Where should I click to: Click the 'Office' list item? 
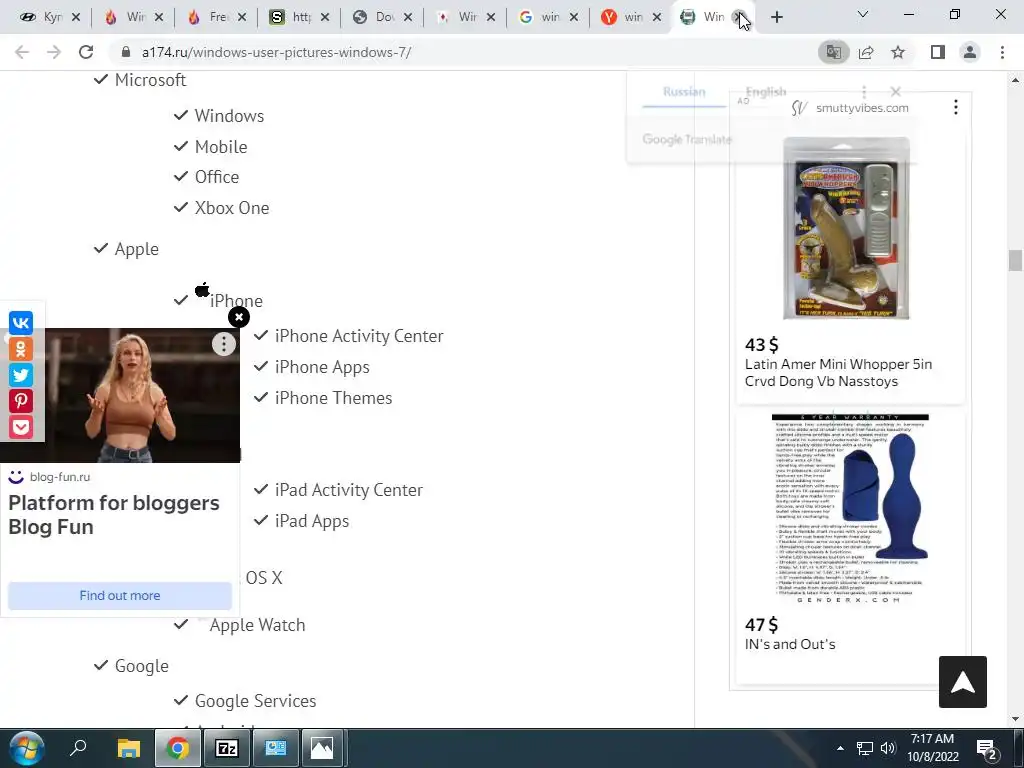(217, 177)
